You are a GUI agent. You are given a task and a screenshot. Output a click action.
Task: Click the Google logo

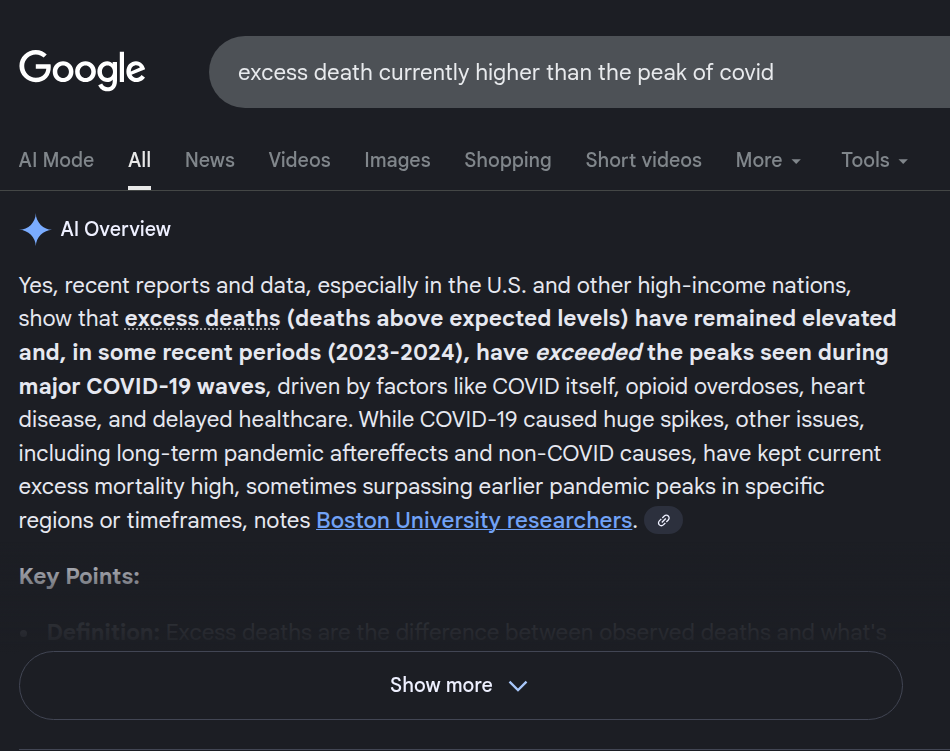pos(82,70)
